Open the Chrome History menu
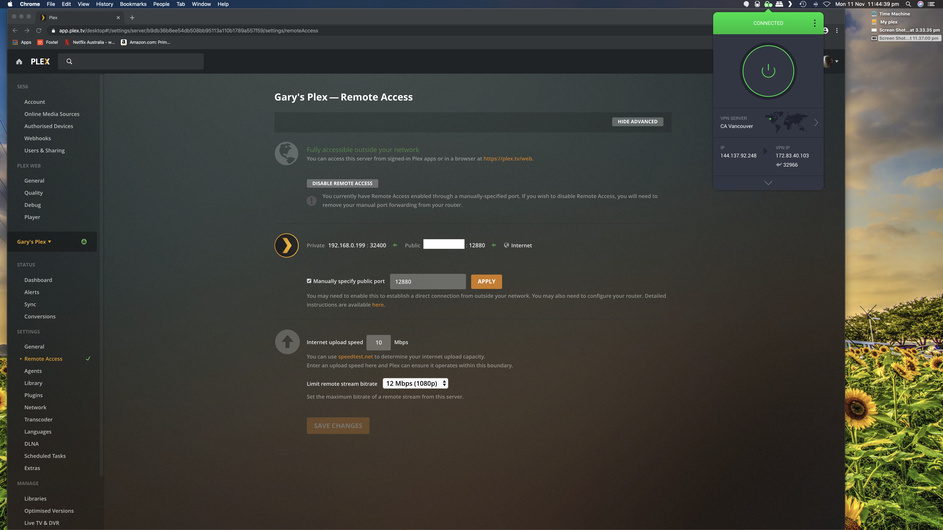Image resolution: width=943 pixels, height=530 pixels. coord(105,4)
